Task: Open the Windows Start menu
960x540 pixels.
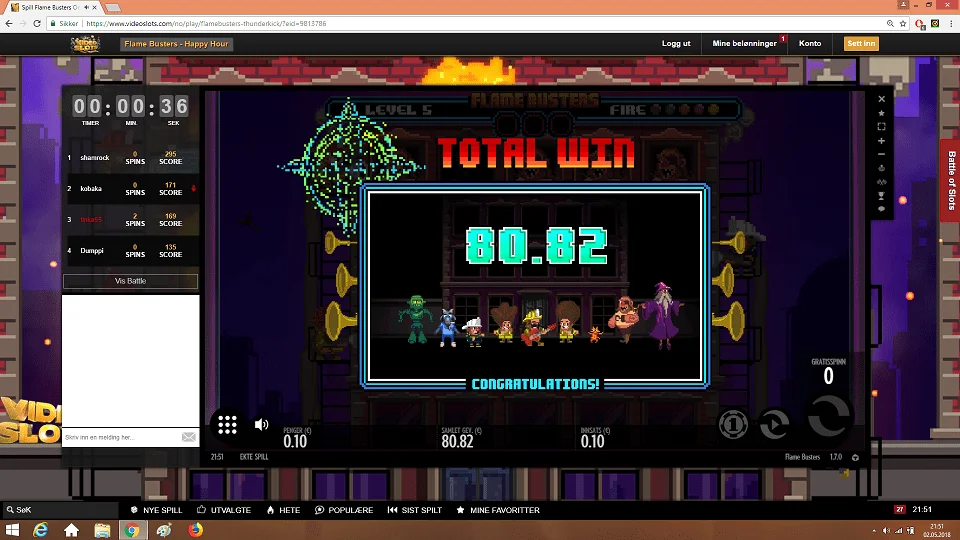Action: [12, 530]
